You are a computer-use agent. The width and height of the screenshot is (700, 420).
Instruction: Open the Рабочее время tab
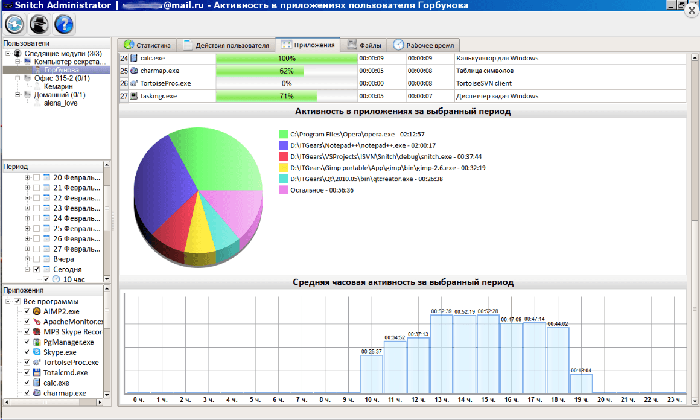point(424,45)
